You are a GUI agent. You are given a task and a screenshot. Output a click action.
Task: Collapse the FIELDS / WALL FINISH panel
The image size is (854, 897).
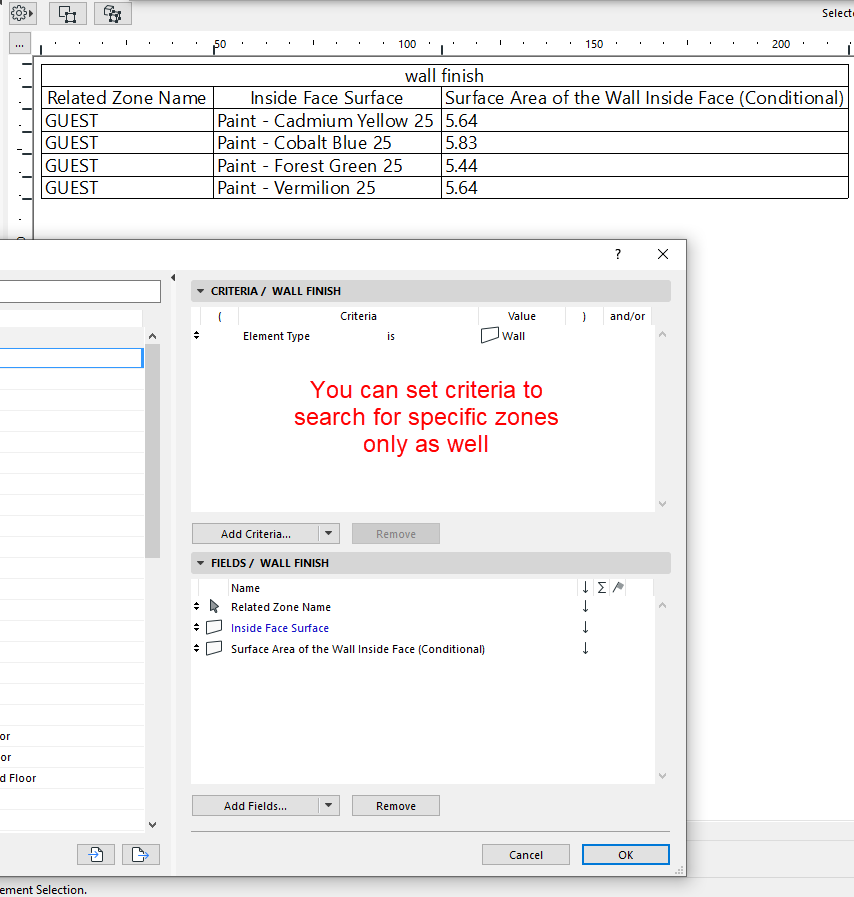pos(200,563)
